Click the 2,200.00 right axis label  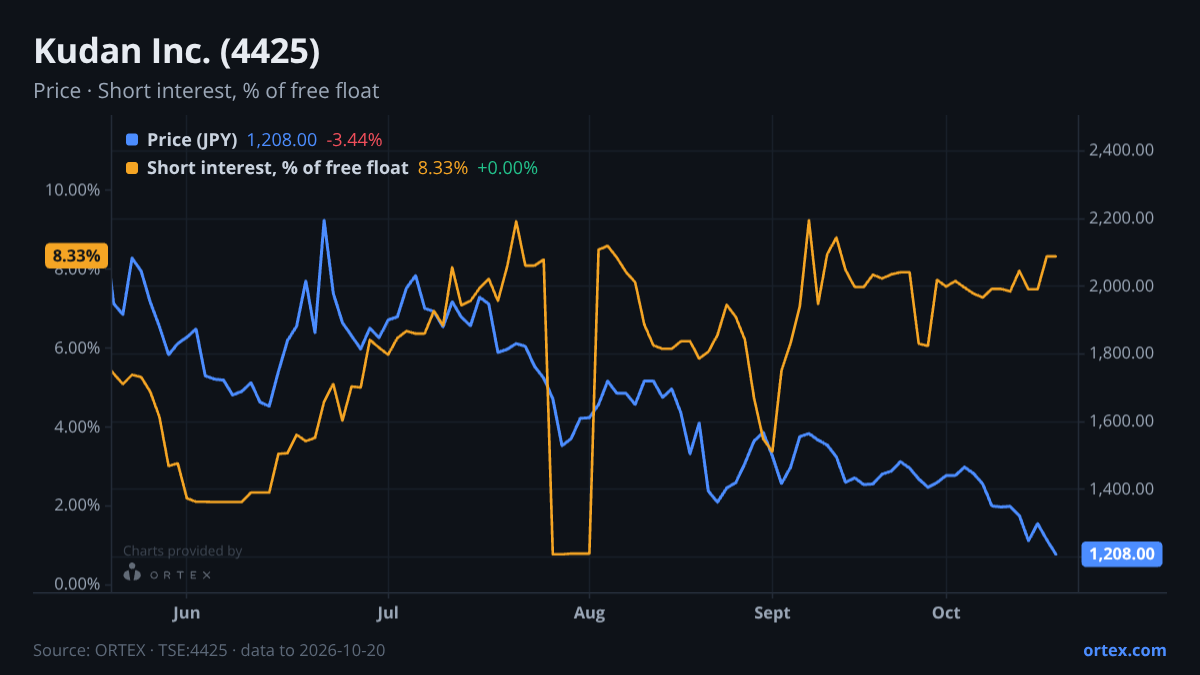pos(1121,218)
